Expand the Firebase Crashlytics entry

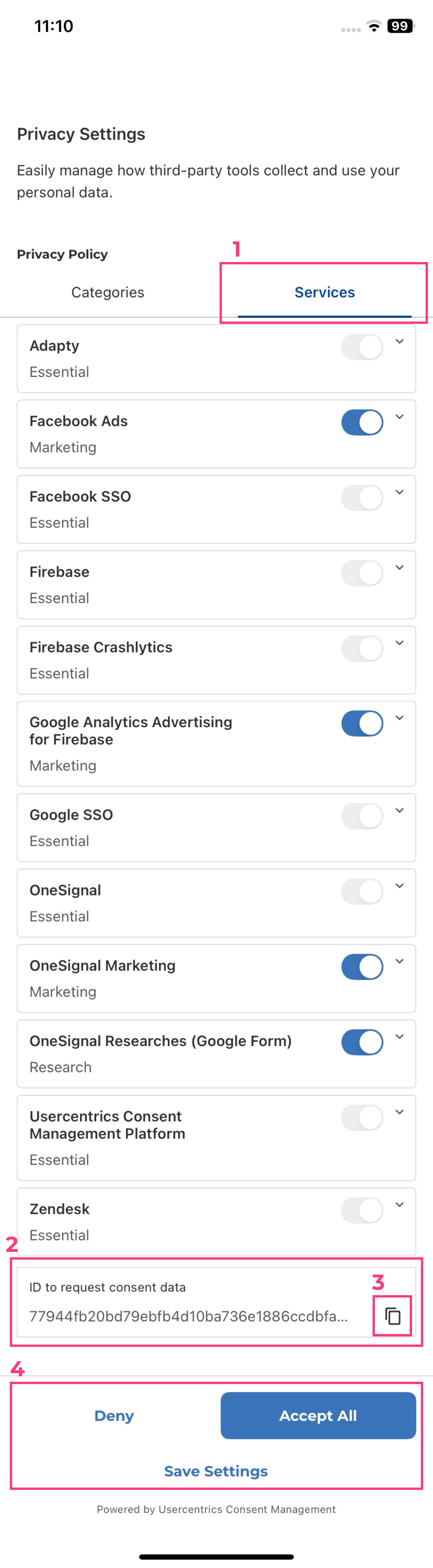pyautogui.click(x=400, y=643)
